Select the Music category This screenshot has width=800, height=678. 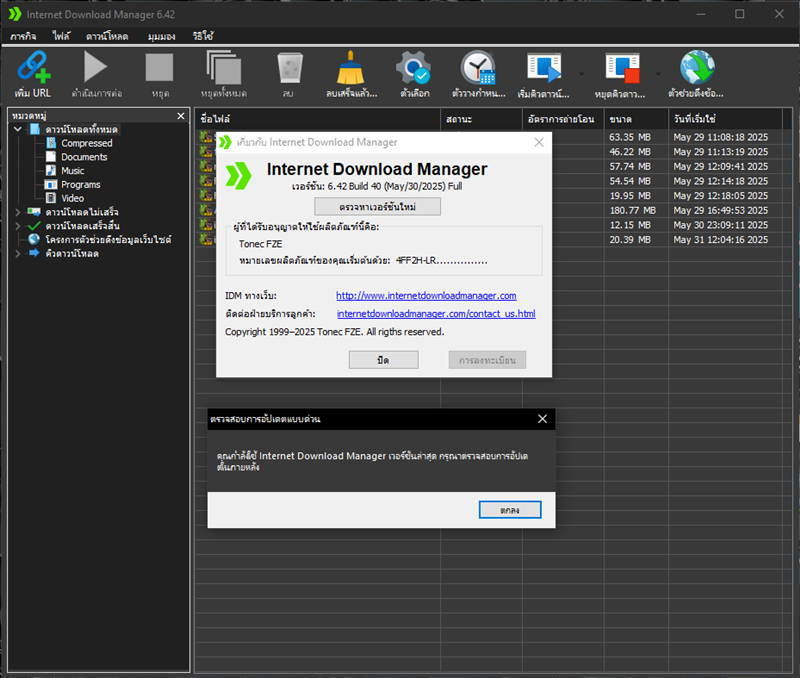(72, 171)
